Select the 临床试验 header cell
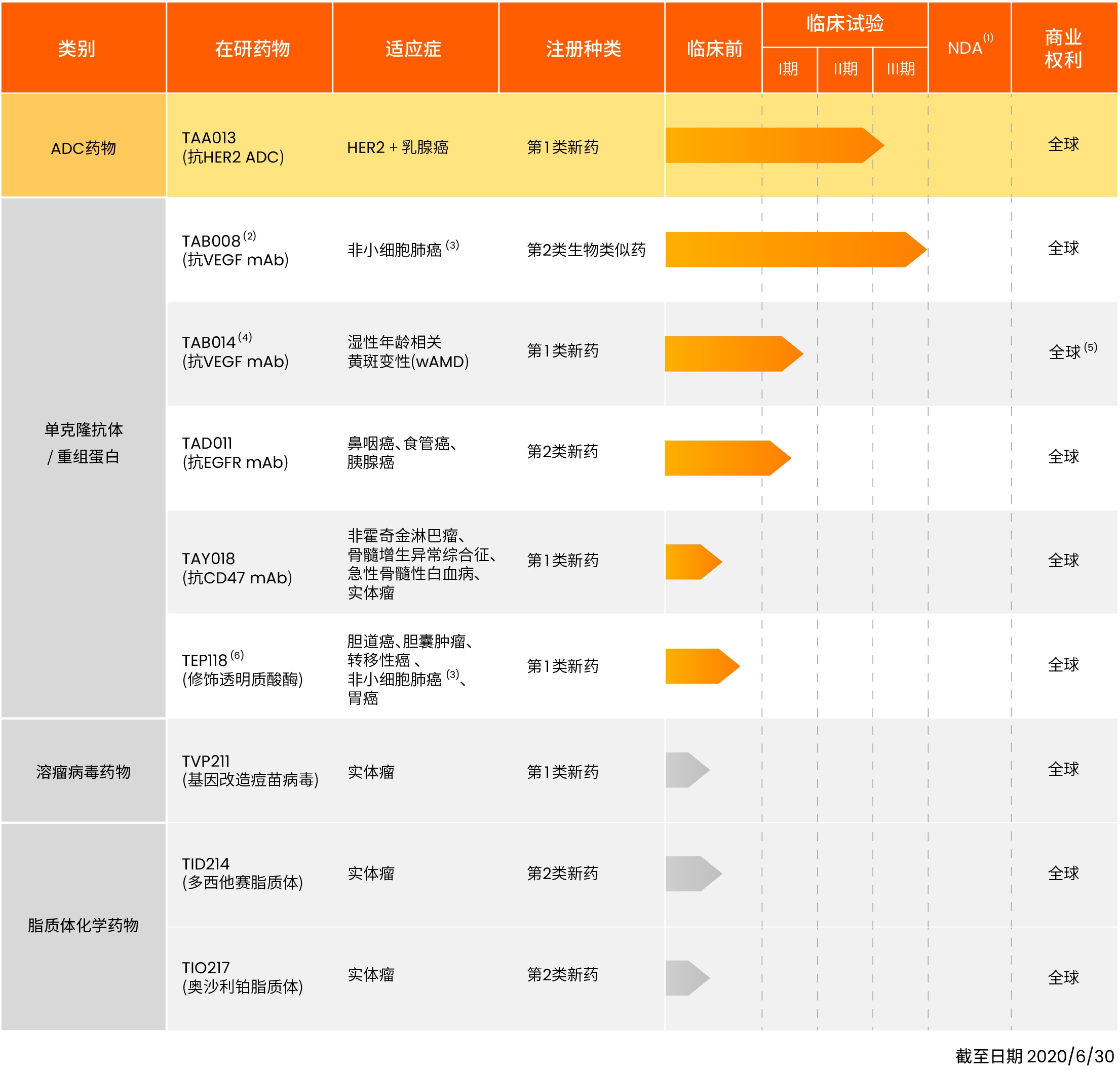This screenshot has width=1120, height=1070. point(845,24)
